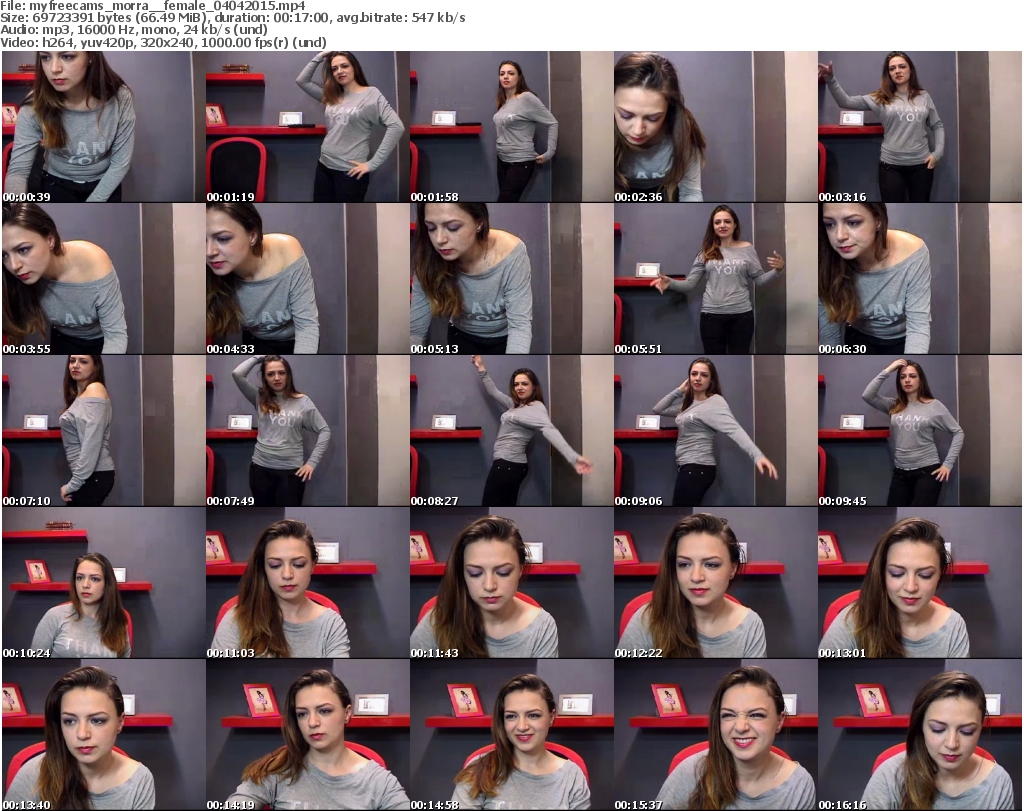Image resolution: width=1024 pixels, height=811 pixels.
Task: Open the frame at 00:03:55
Action: pyautogui.click(x=102, y=279)
